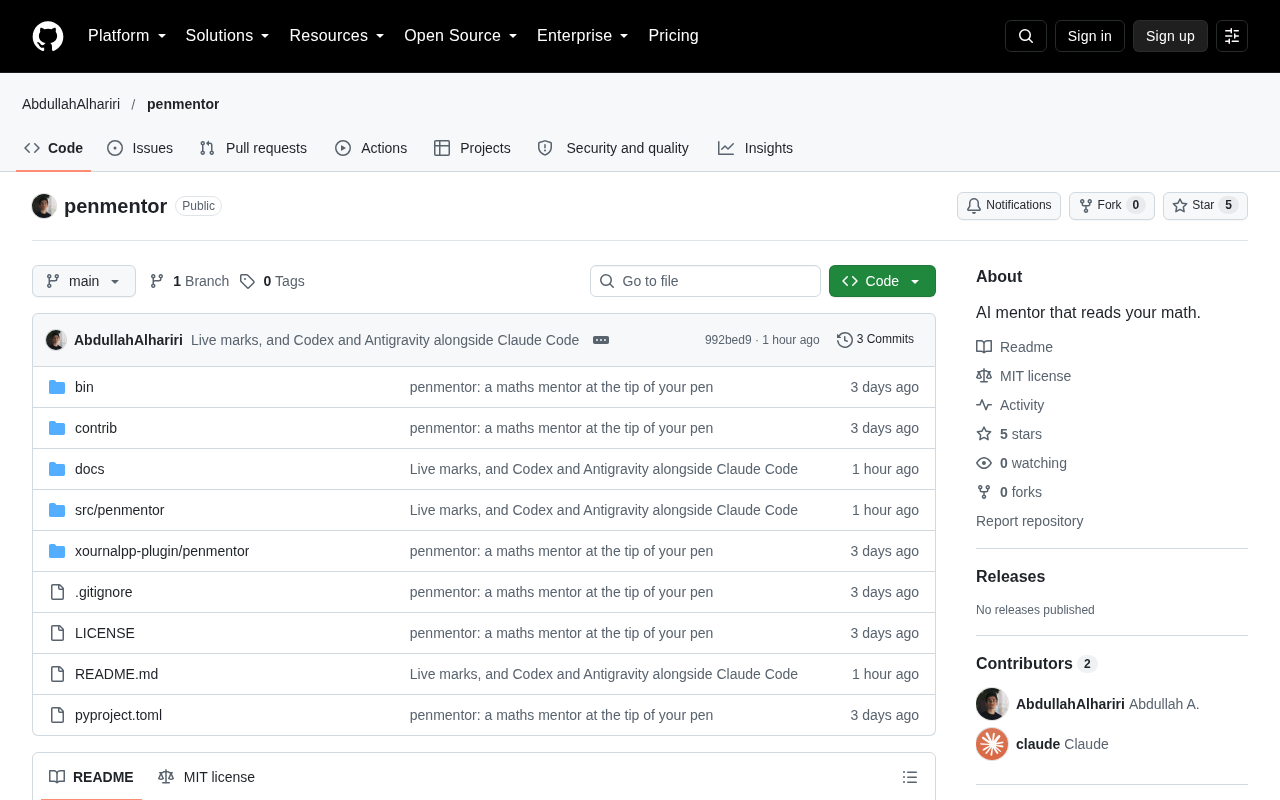Click the Sign up button
This screenshot has width=1280, height=800.
(x=1170, y=36)
